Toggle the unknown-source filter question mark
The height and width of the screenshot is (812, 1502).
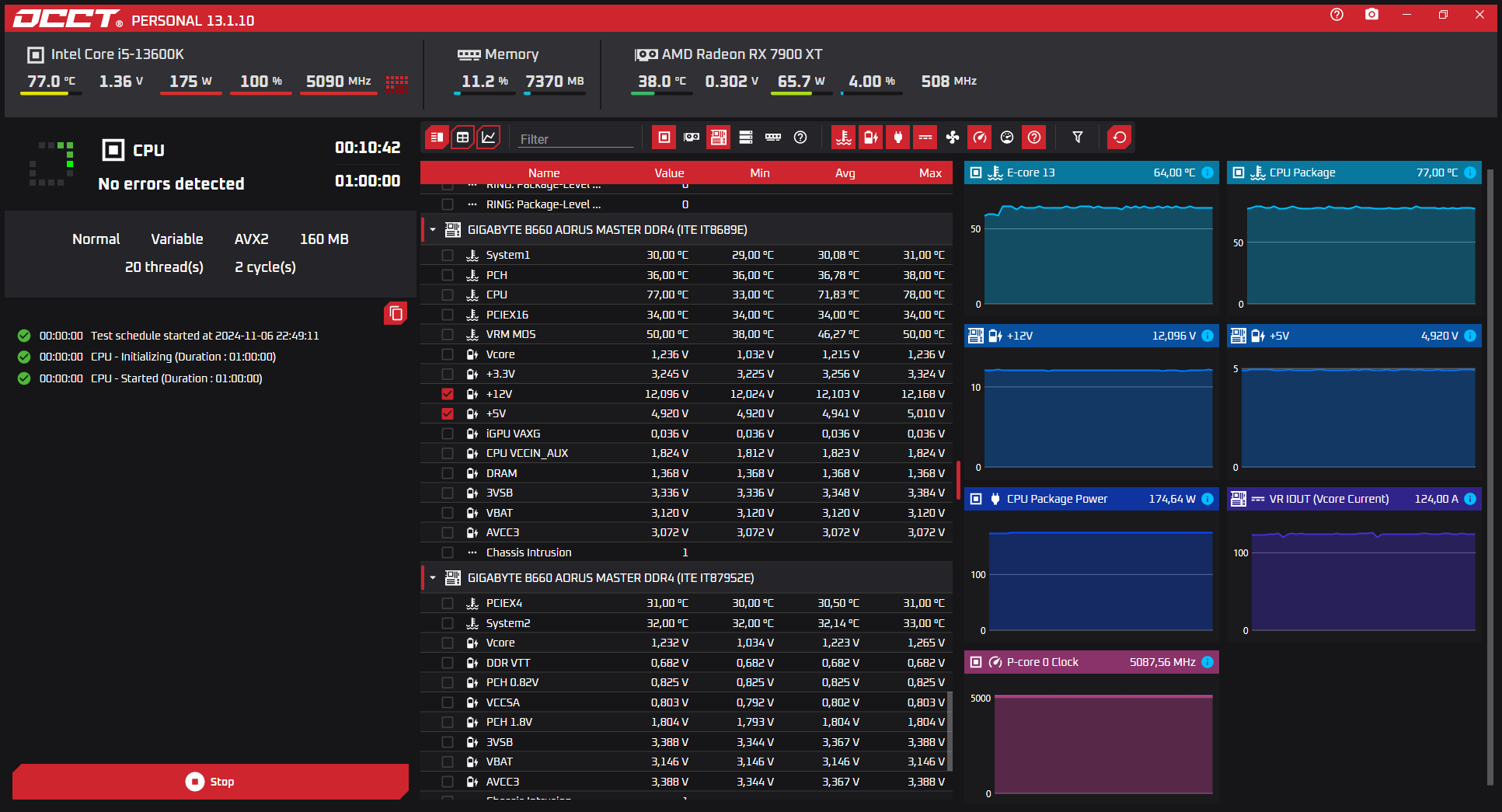coord(800,138)
